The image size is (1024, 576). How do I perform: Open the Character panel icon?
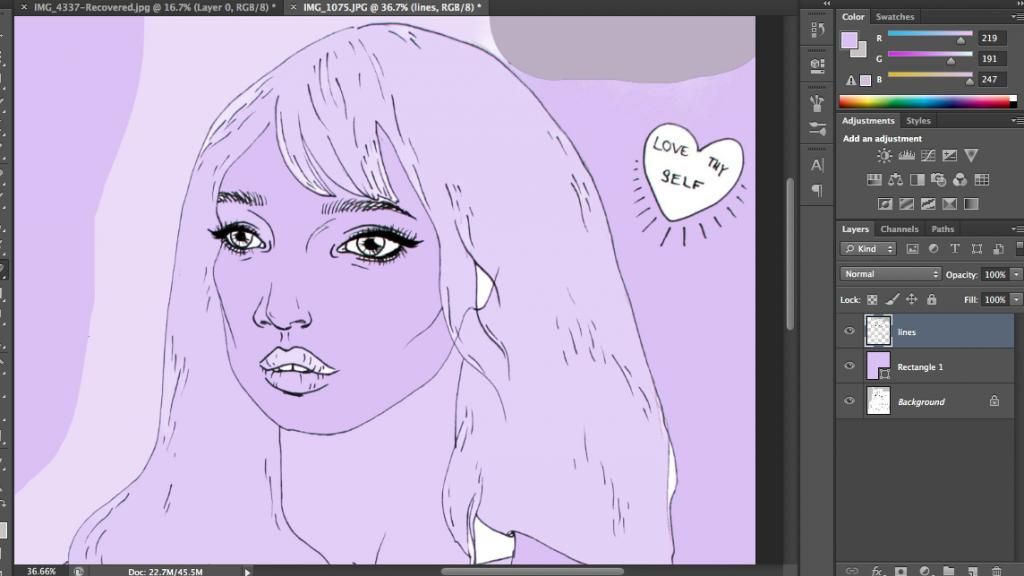[x=817, y=166]
